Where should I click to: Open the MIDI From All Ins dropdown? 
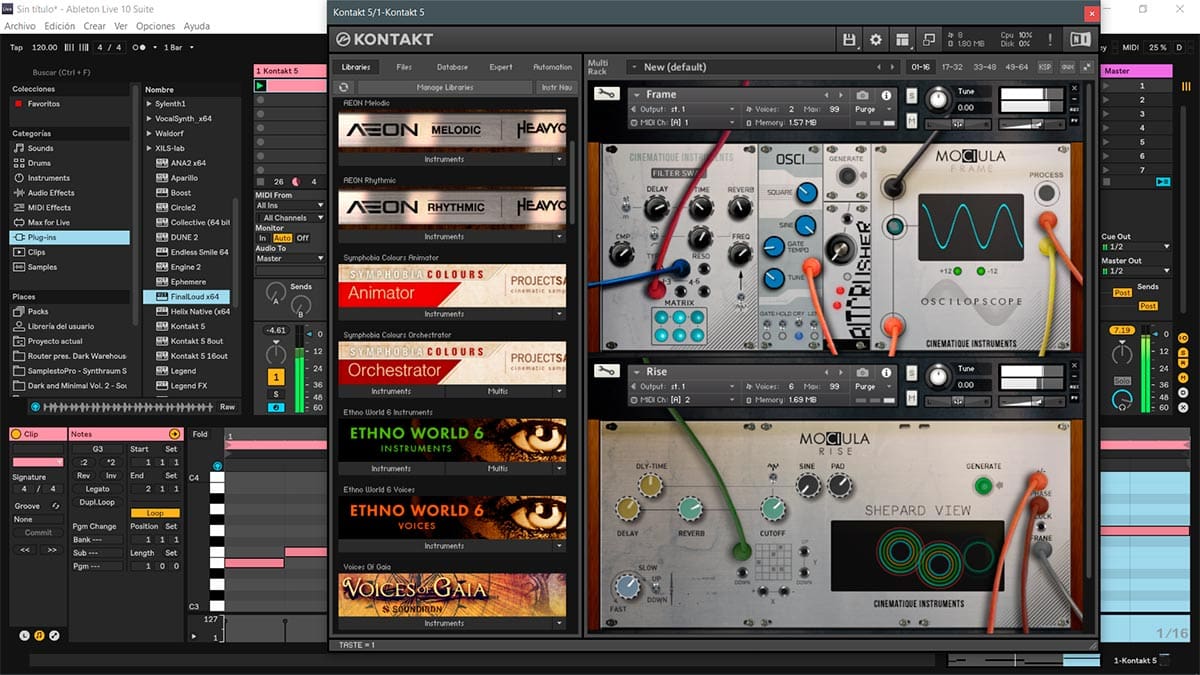click(291, 205)
